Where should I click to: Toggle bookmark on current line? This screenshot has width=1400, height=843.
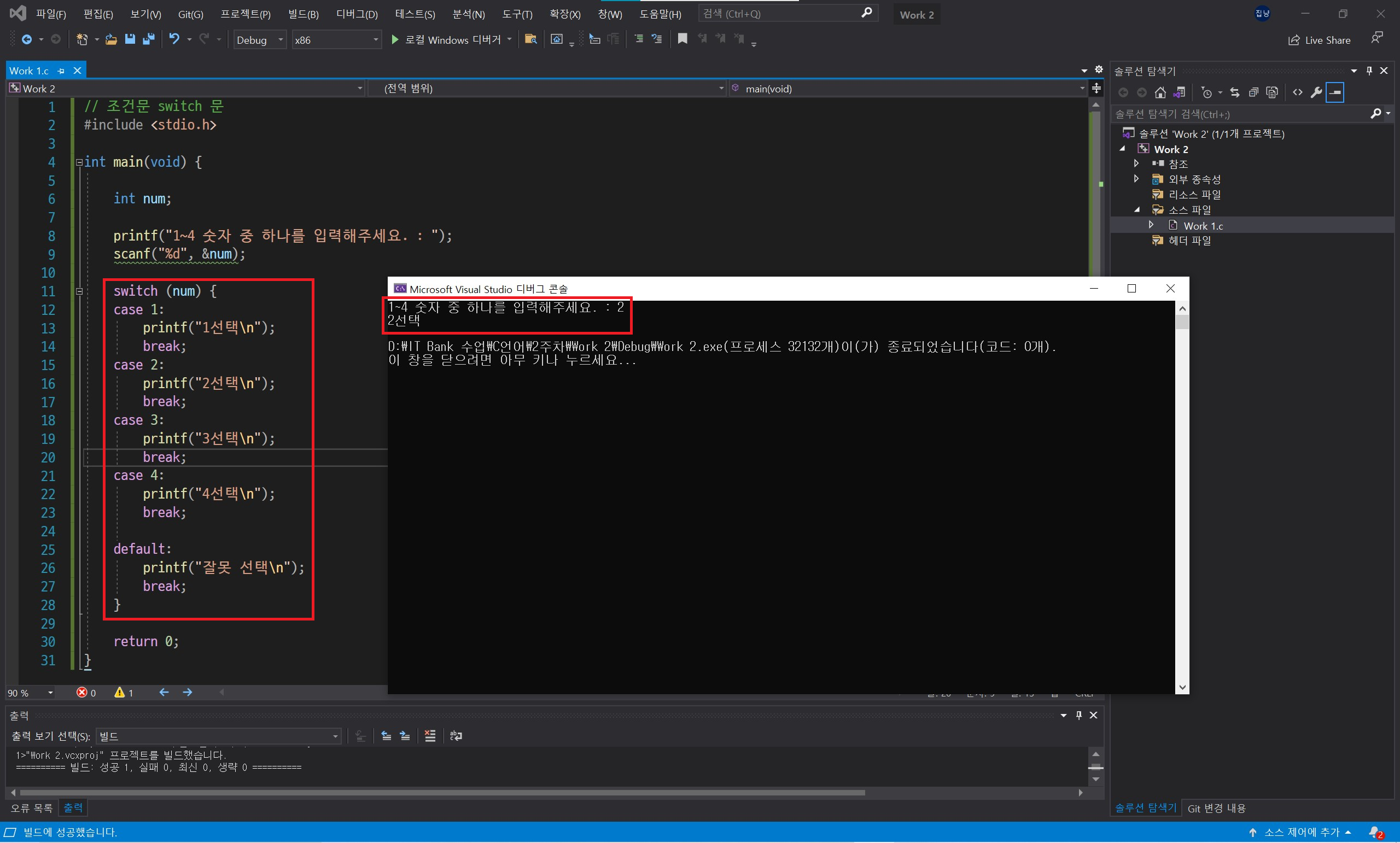tap(682, 39)
